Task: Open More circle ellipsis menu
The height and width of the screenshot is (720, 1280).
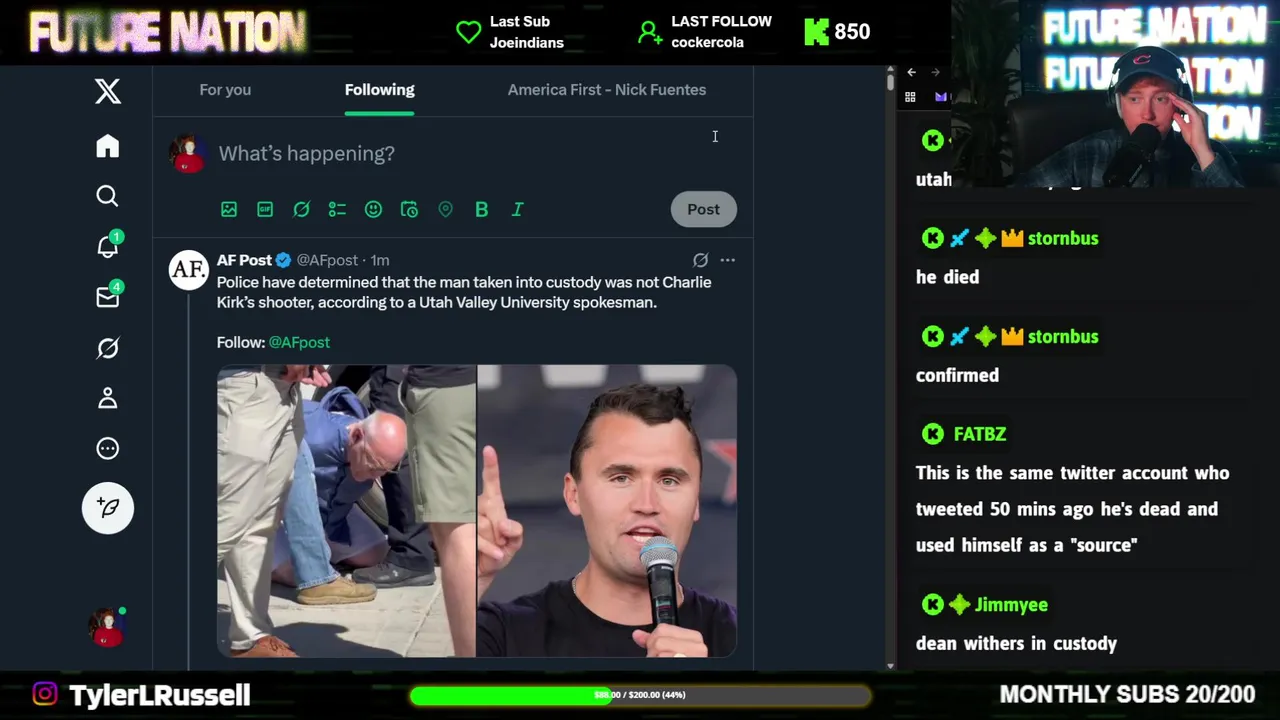Action: tap(108, 449)
